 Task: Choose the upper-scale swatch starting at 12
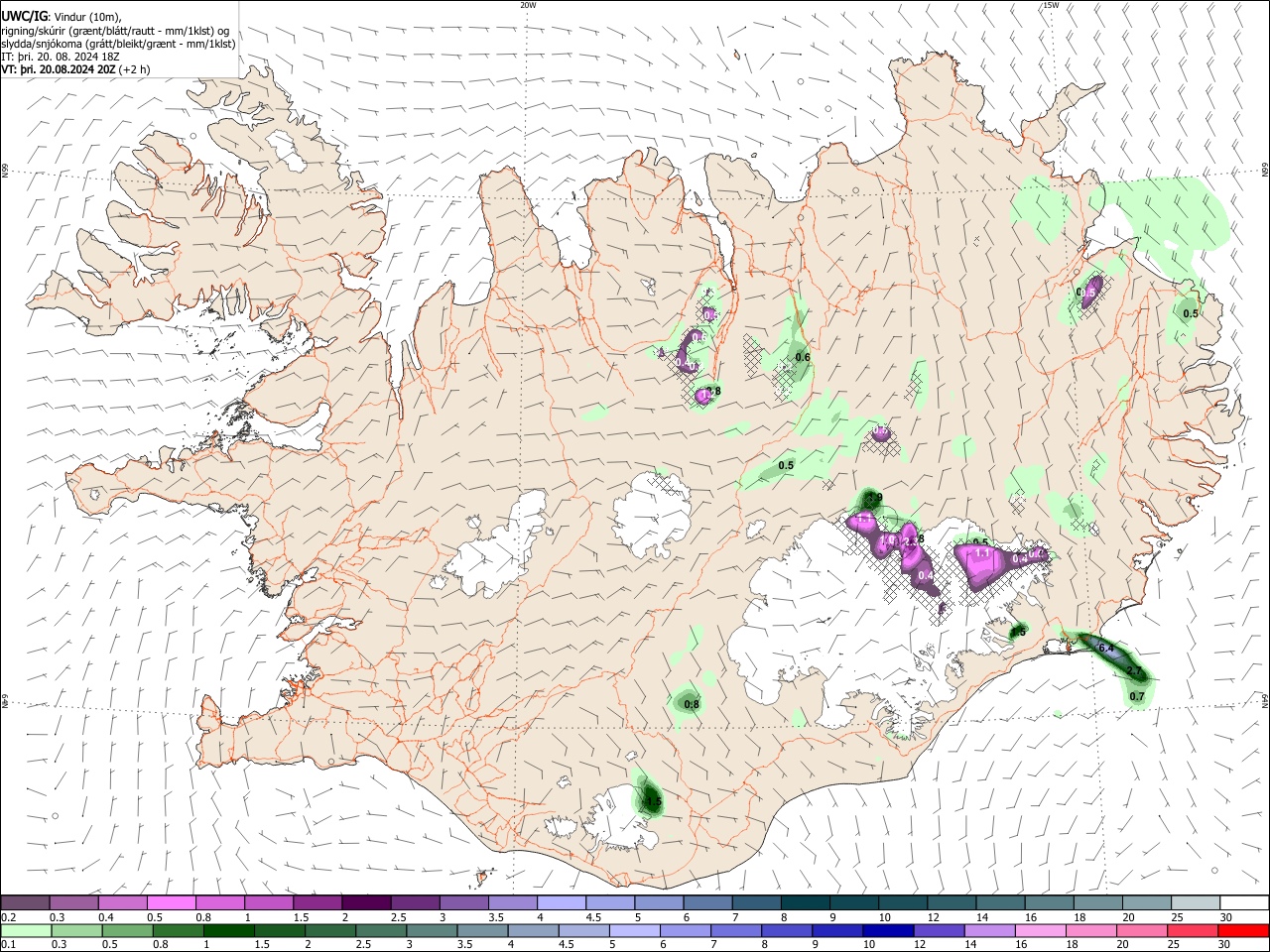pos(951,902)
